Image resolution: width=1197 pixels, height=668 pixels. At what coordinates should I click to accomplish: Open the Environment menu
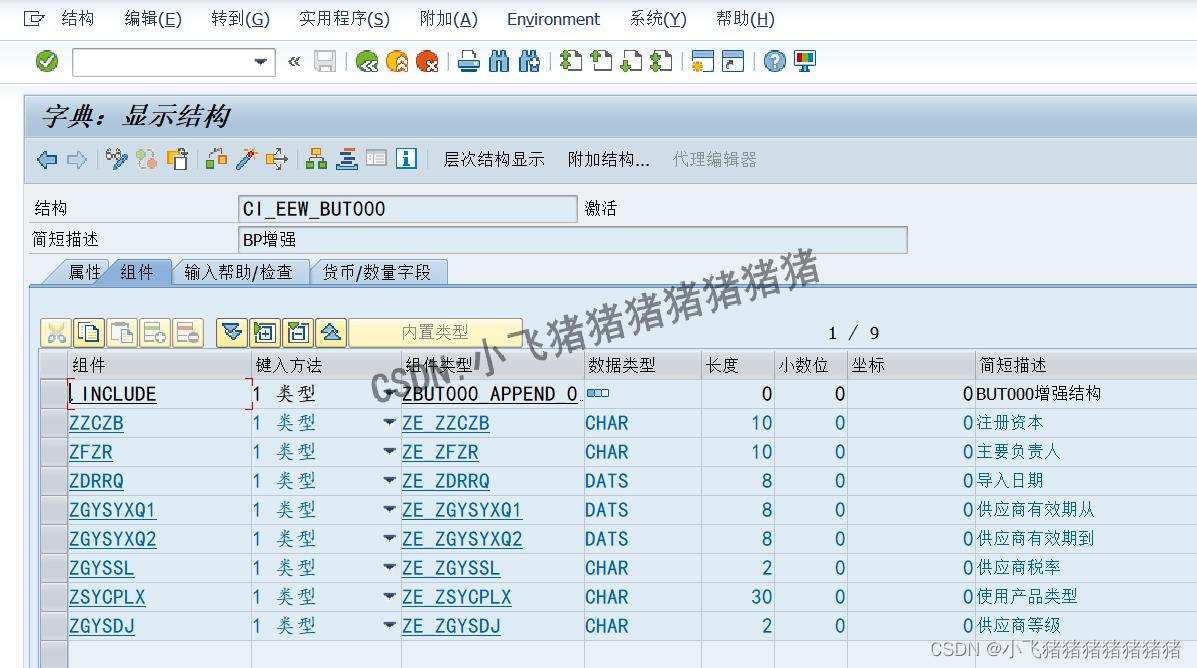(x=553, y=18)
